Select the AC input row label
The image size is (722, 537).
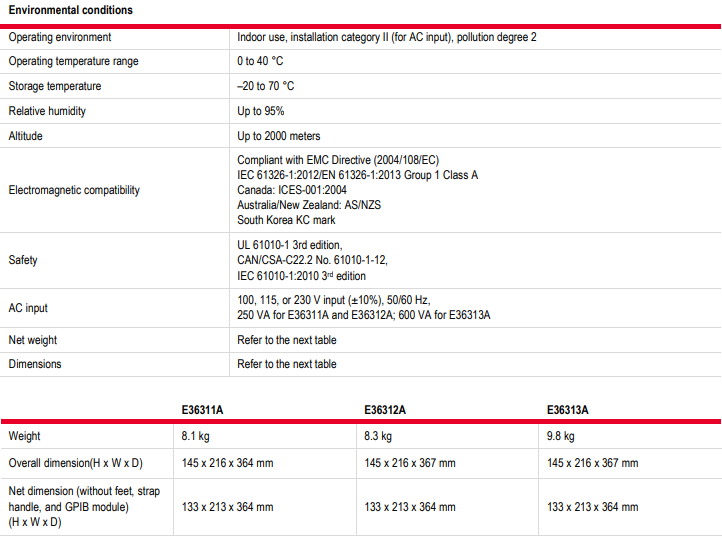29,308
